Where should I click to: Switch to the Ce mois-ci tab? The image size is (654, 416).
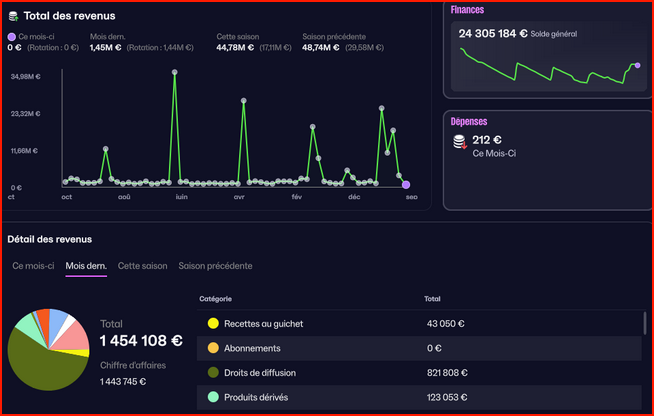(x=33, y=266)
